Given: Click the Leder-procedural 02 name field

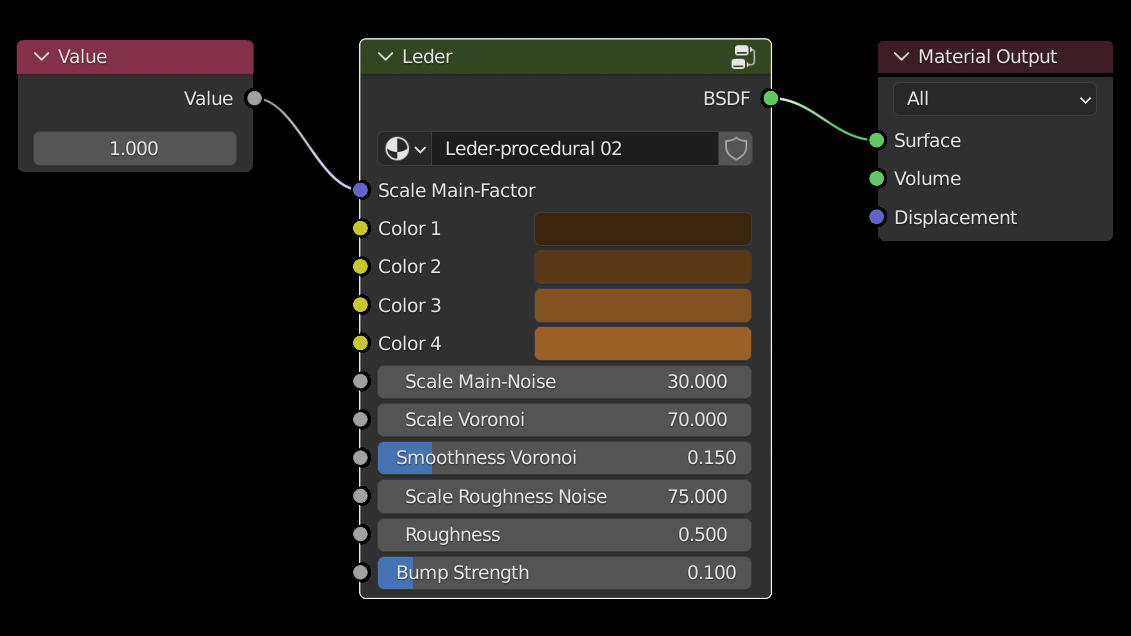Looking at the screenshot, I should 574,149.
